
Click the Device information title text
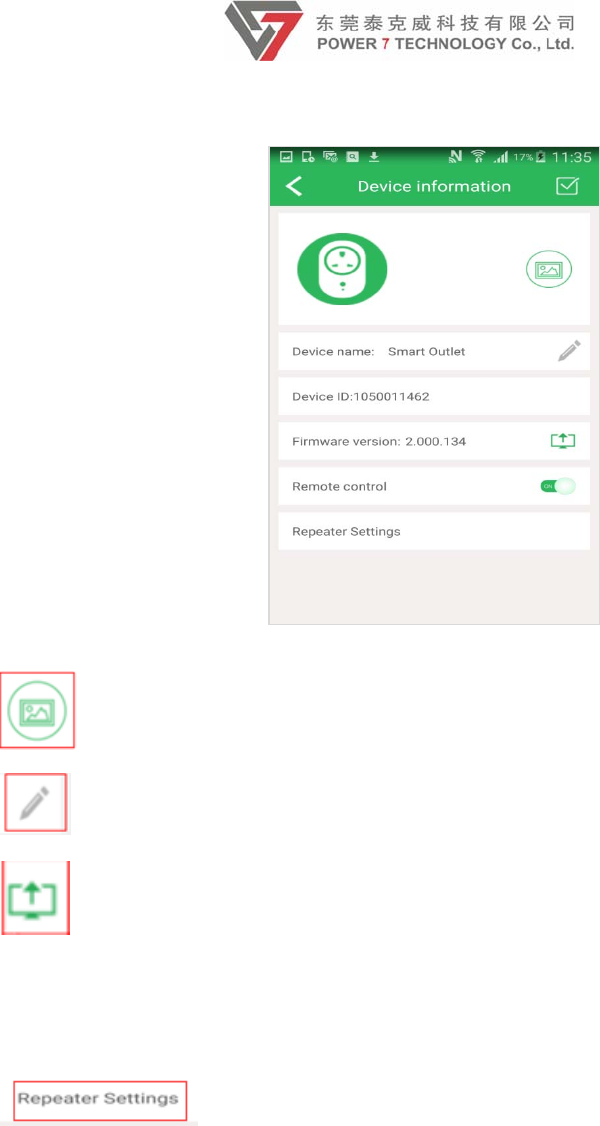(434, 187)
